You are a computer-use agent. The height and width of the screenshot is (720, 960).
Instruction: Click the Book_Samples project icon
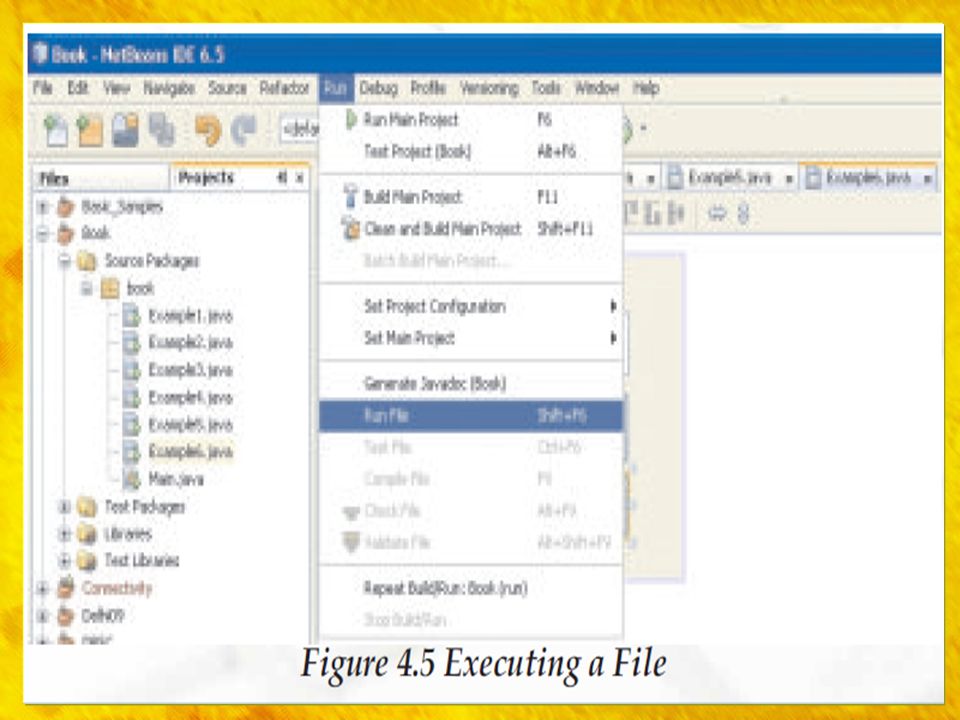point(66,206)
